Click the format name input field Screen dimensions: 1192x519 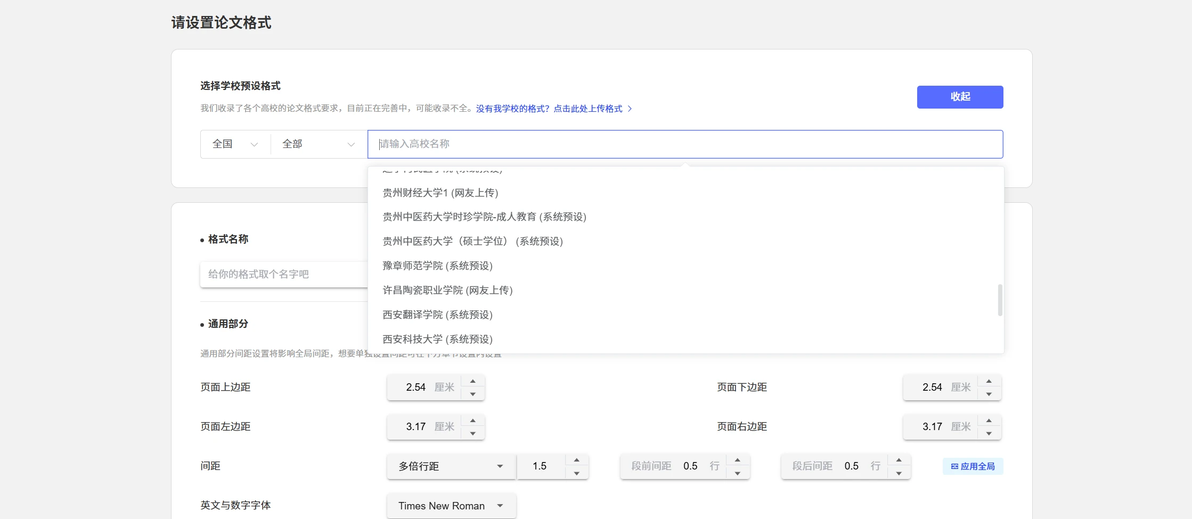pos(284,274)
